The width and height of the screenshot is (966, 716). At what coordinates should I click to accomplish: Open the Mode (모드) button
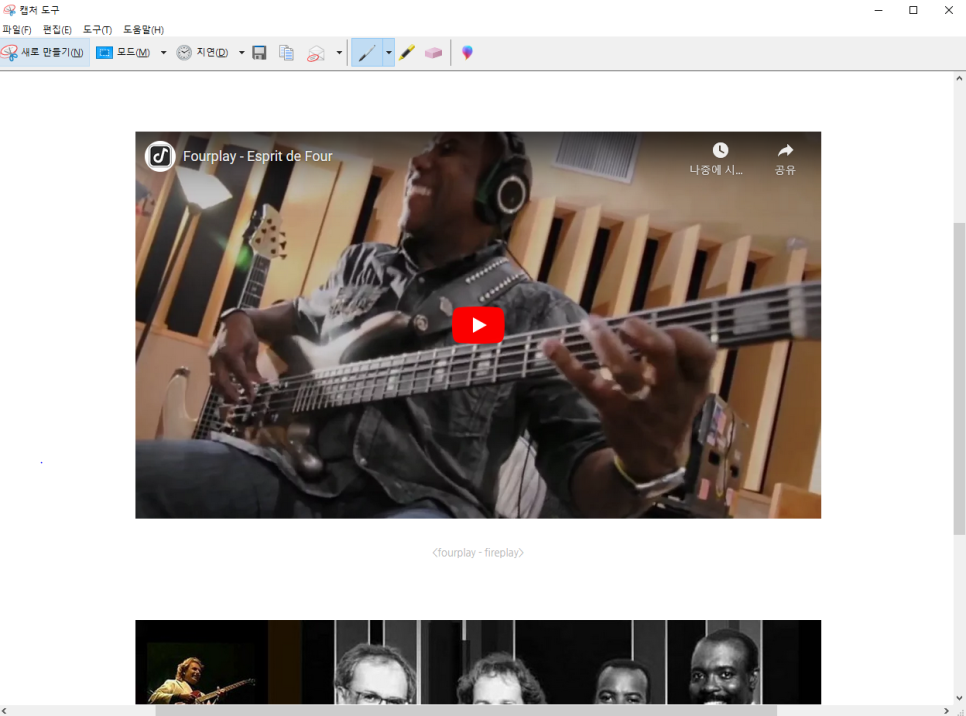click(x=123, y=52)
